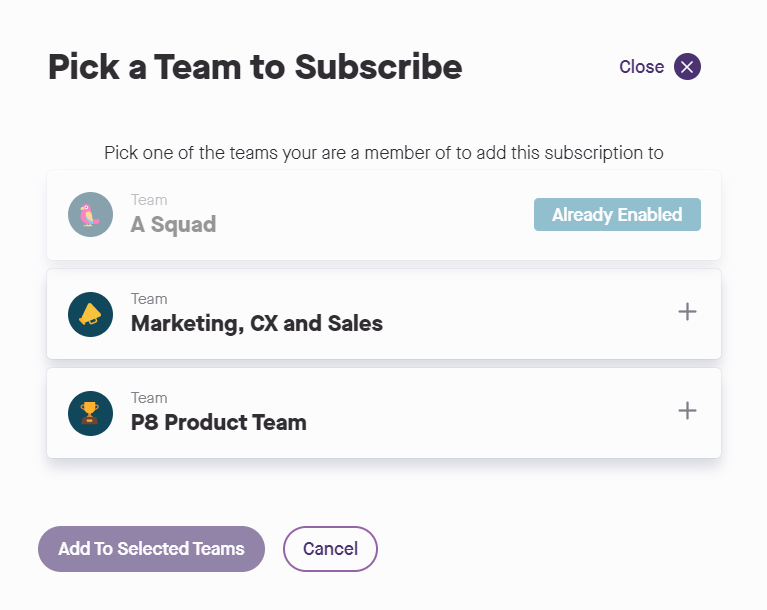The image size is (767, 610).
Task: Click the P8 Product Team trophy avatar
Action: tap(90, 413)
